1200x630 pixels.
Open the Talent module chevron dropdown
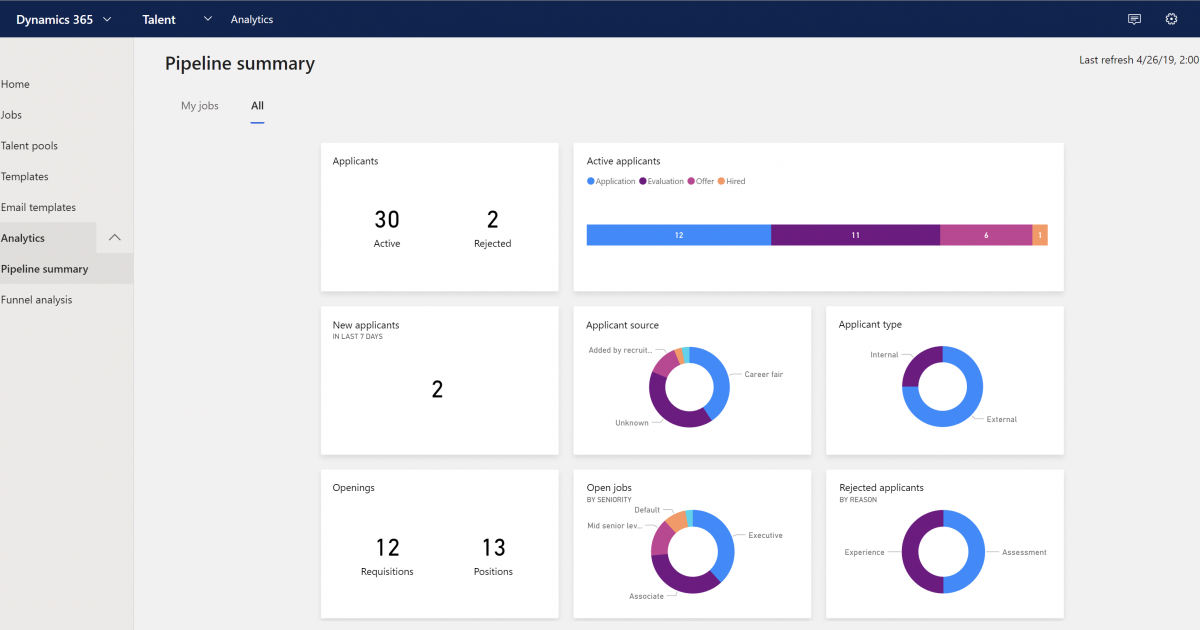pos(208,19)
